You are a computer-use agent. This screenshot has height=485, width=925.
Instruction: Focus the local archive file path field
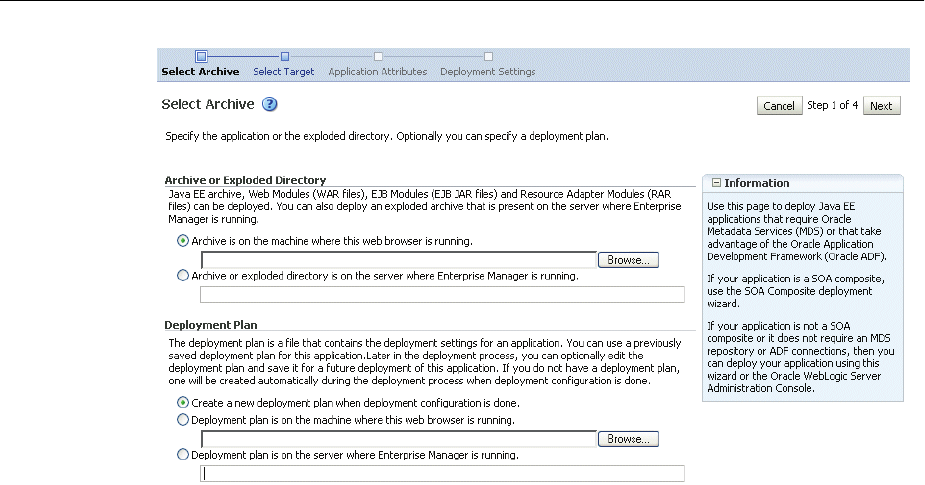click(398, 259)
